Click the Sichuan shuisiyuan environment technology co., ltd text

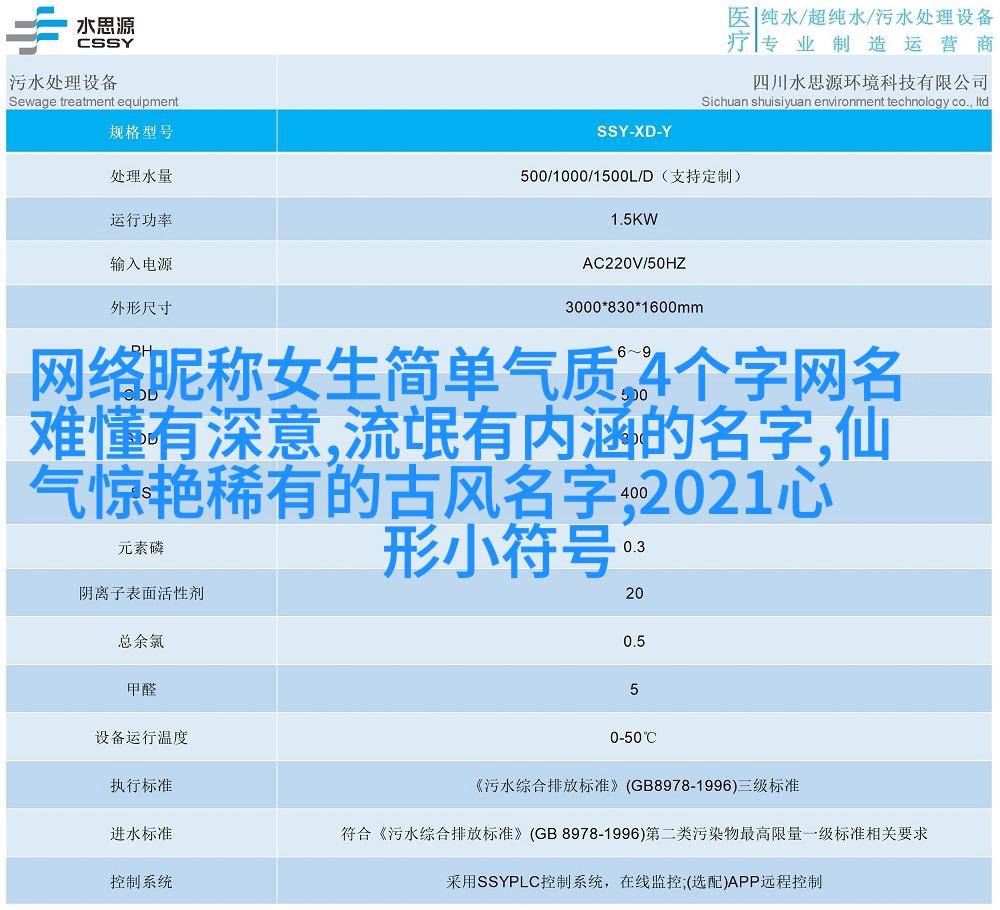845,102
